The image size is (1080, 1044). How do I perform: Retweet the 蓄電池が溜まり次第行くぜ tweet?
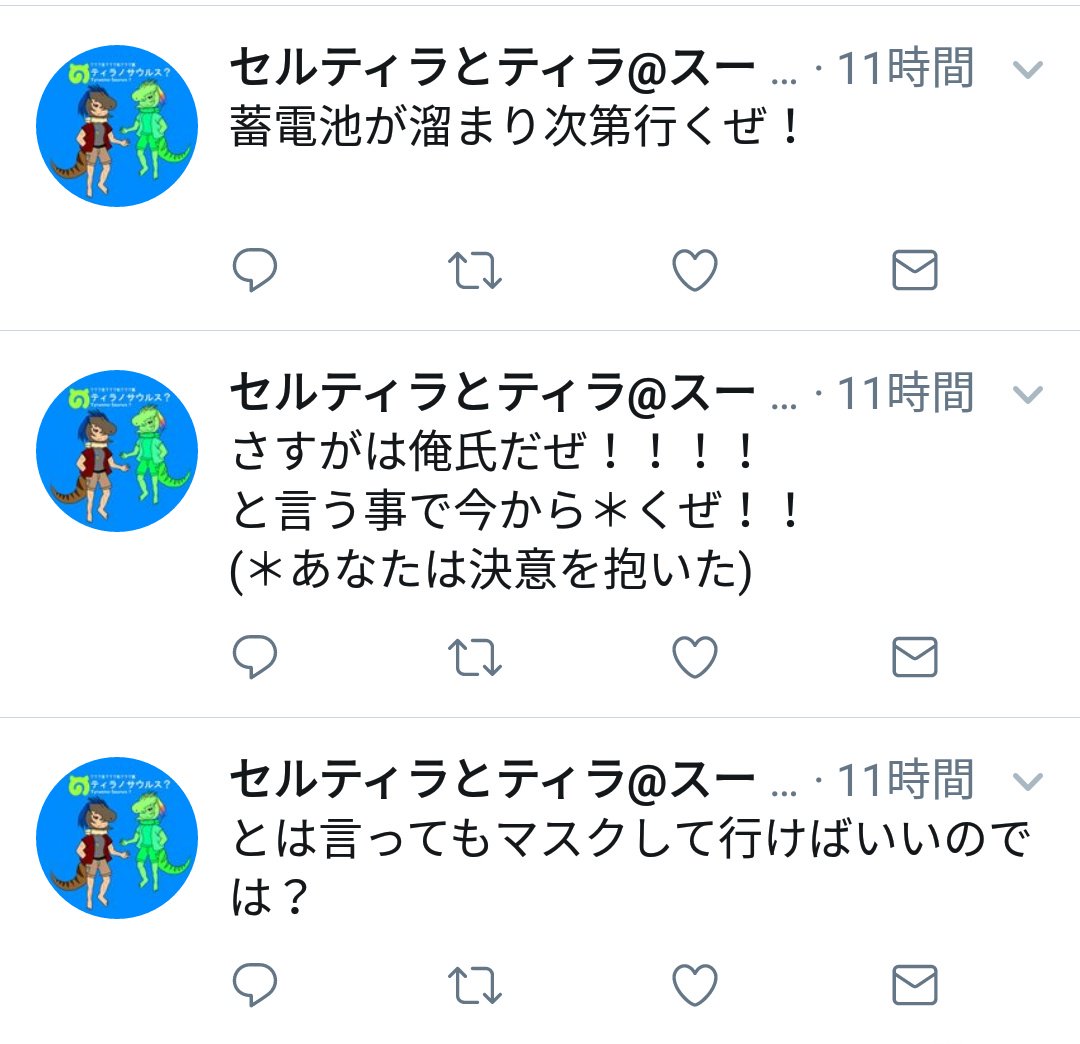coord(475,270)
